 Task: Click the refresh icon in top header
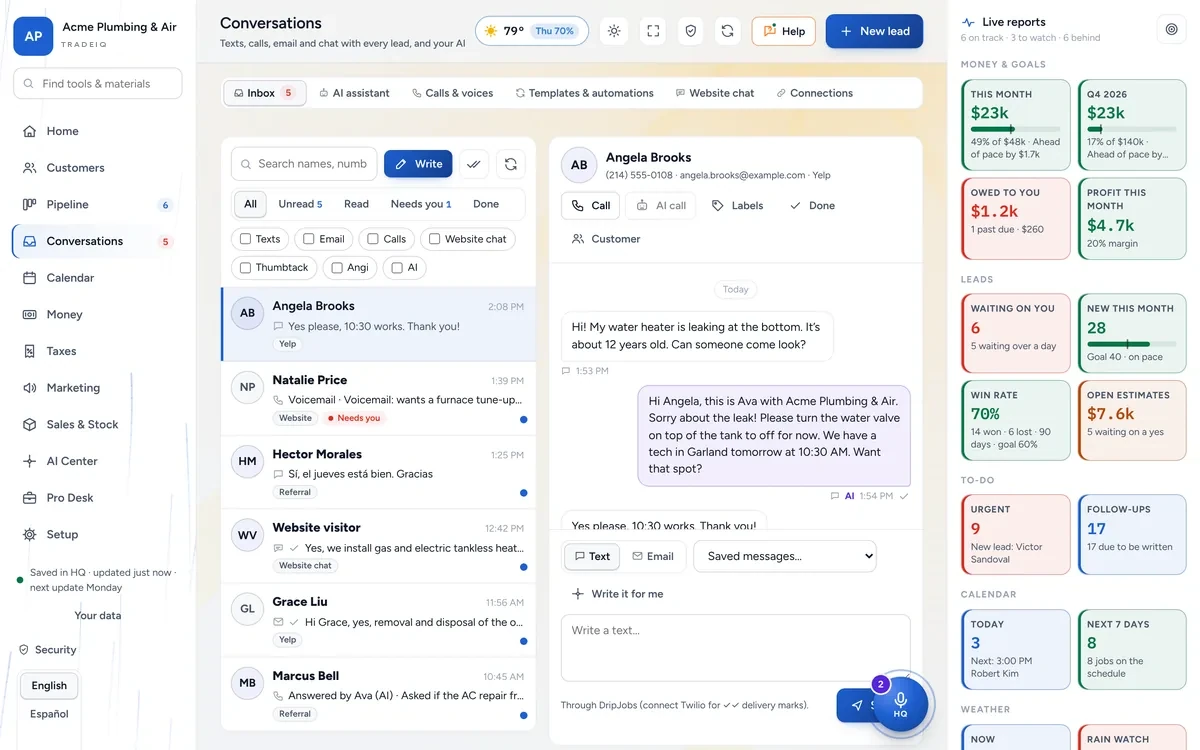[x=728, y=31]
